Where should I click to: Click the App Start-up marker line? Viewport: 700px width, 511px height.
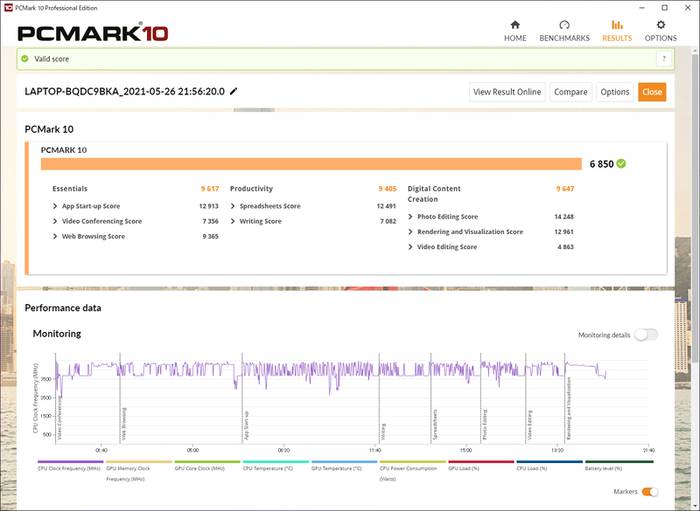[x=242, y=399]
